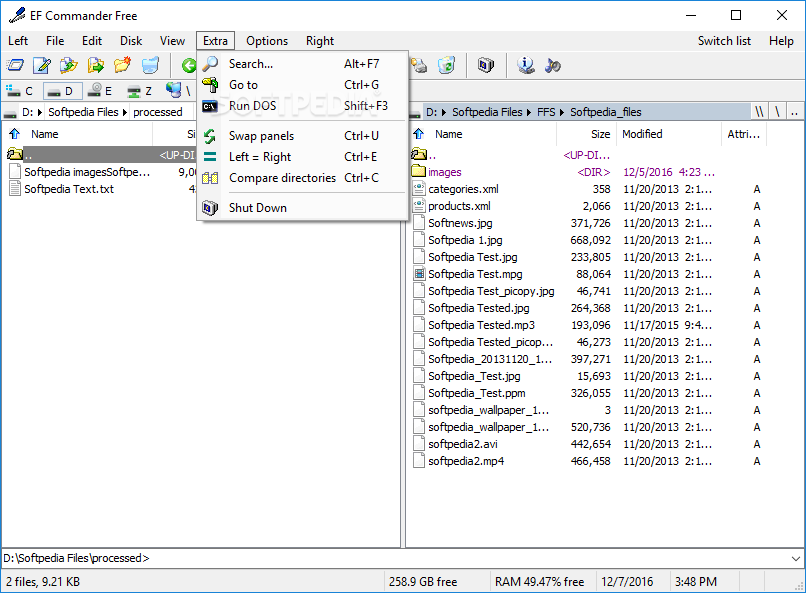Expand arrow after D: in left path
The height and width of the screenshot is (593, 806).
40,113
